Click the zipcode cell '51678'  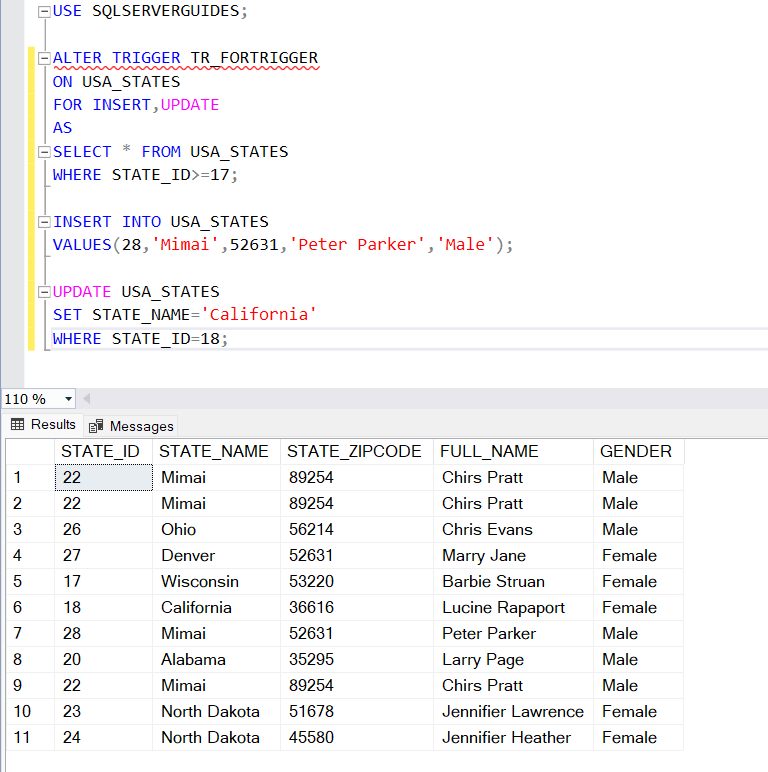(357, 711)
